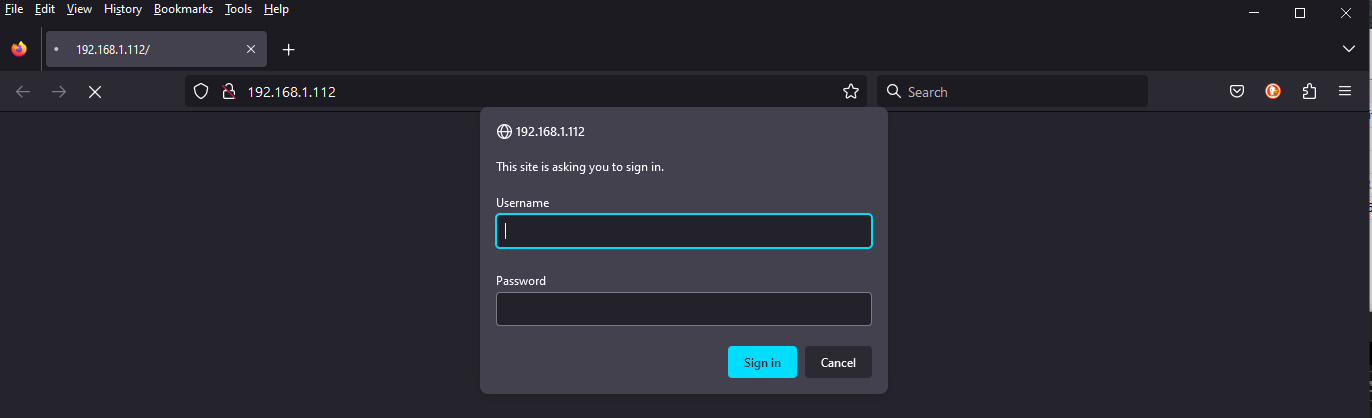This screenshot has height=418, width=1372.
Task: Open the Bookmarks menu
Action: (183, 9)
